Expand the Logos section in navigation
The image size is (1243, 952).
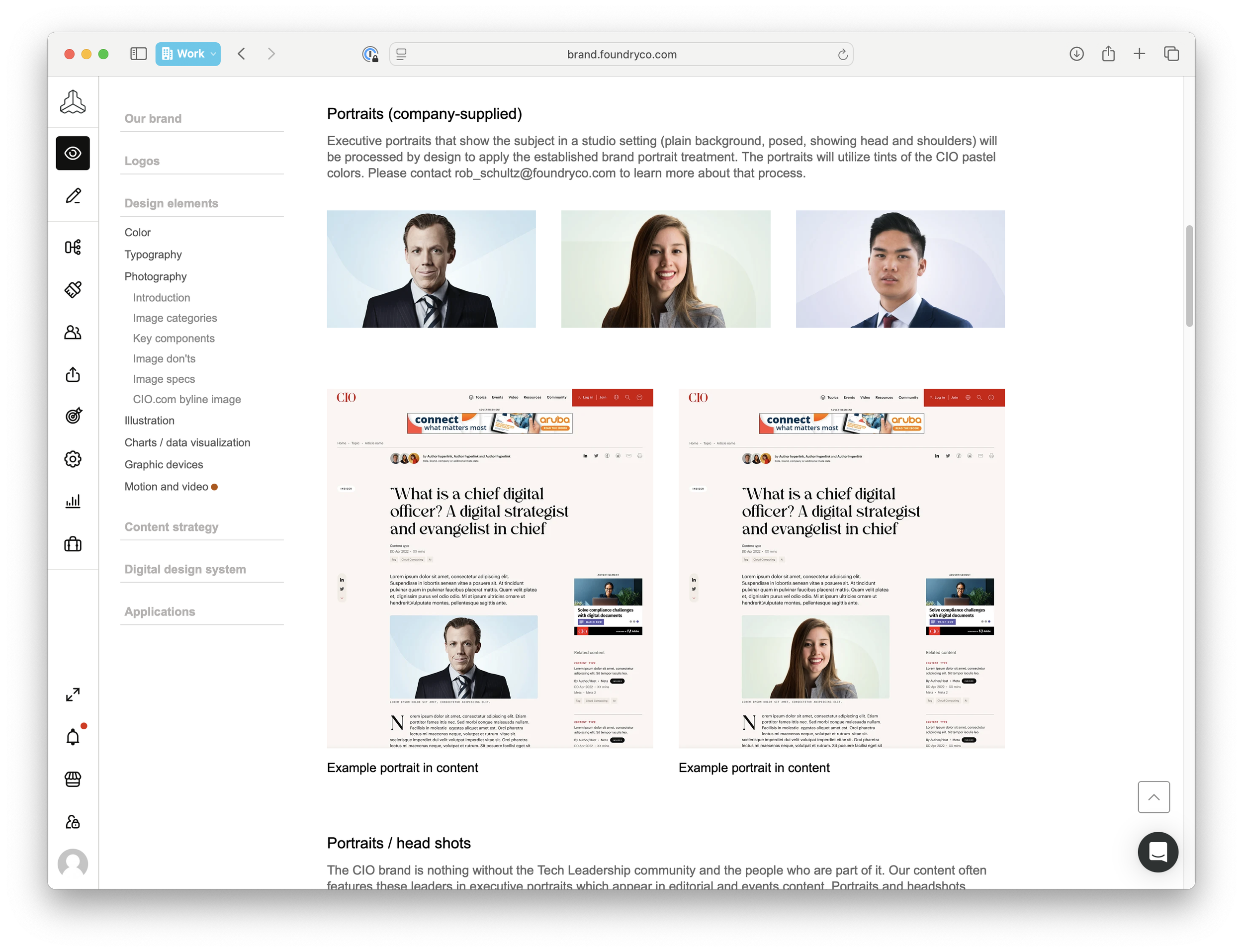point(142,161)
